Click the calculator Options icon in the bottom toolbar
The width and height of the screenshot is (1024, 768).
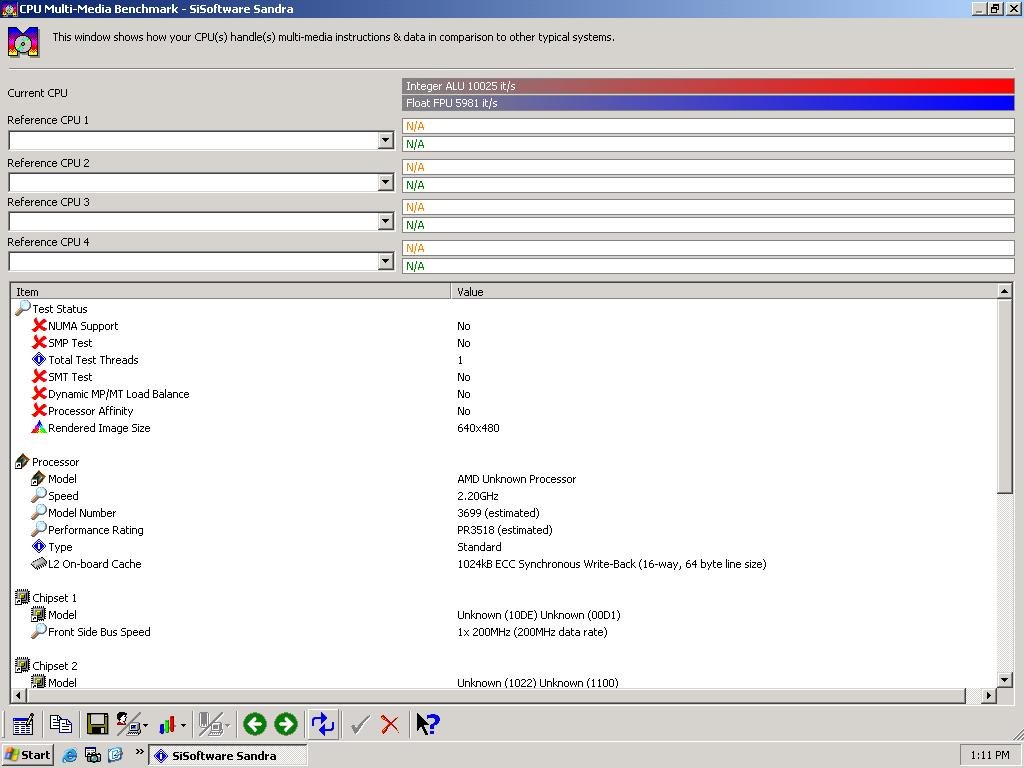(x=24, y=724)
